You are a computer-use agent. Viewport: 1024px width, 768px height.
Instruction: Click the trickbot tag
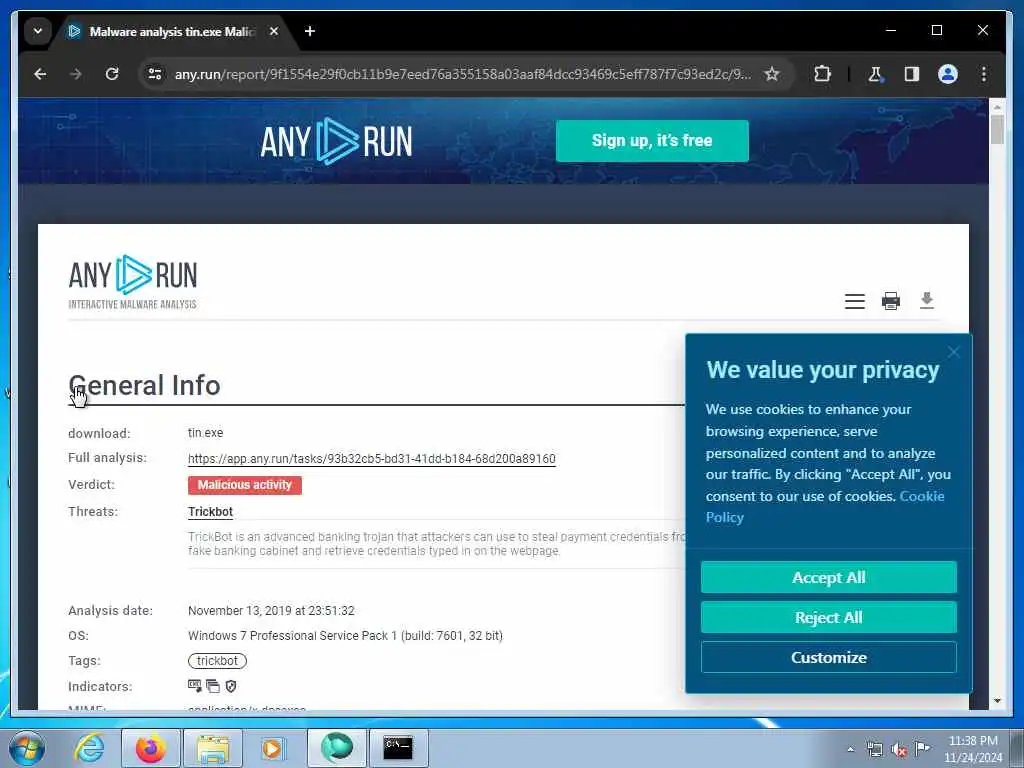[x=217, y=661]
